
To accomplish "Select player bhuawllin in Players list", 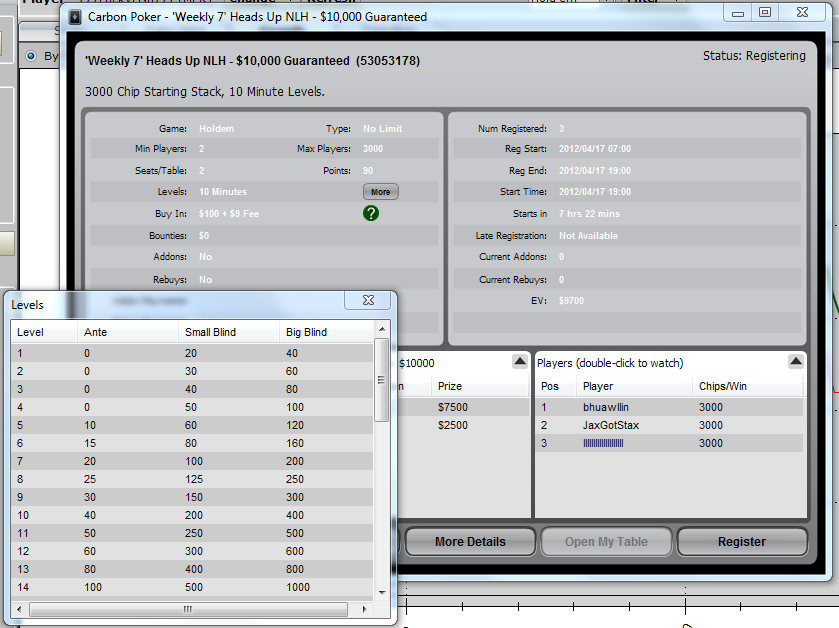I will click(669, 407).
